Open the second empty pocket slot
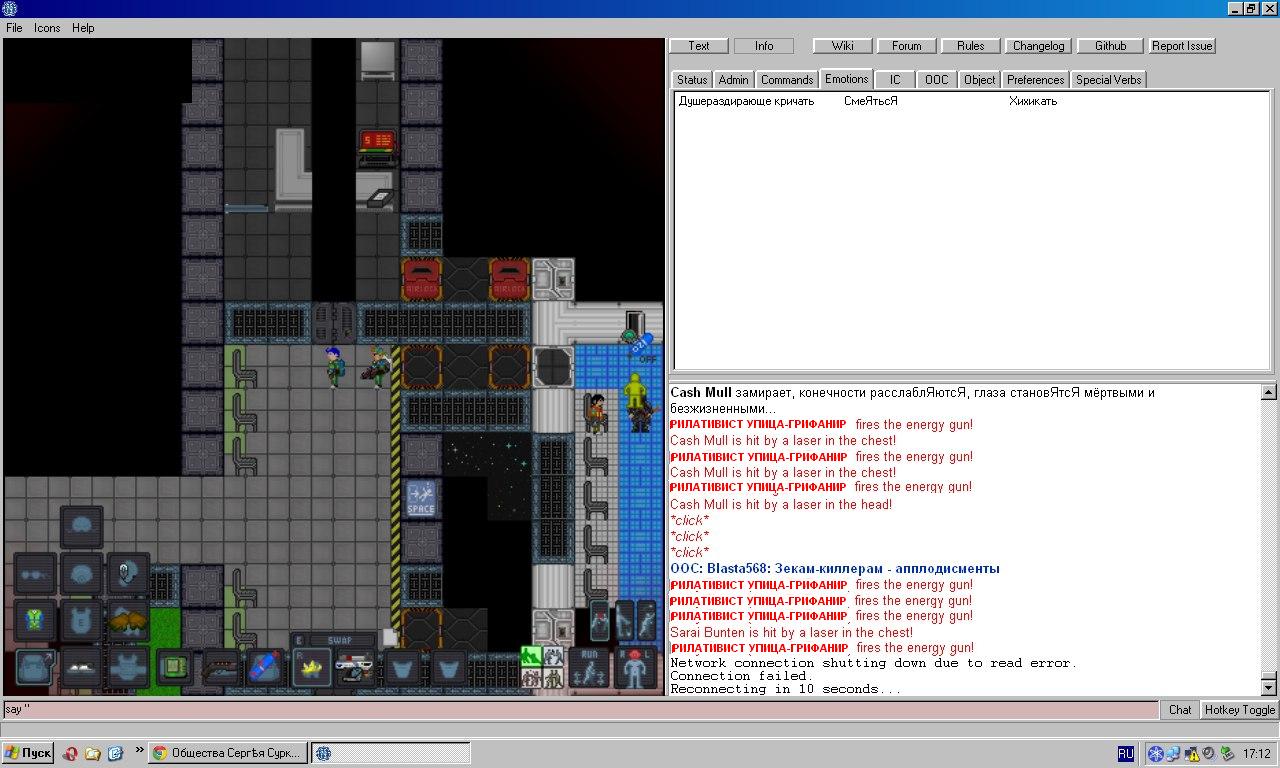The width and height of the screenshot is (1280, 768). tap(448, 667)
